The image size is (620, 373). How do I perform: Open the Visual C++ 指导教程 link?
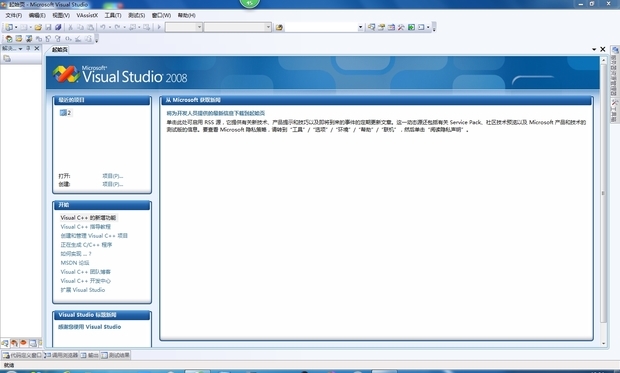85,227
